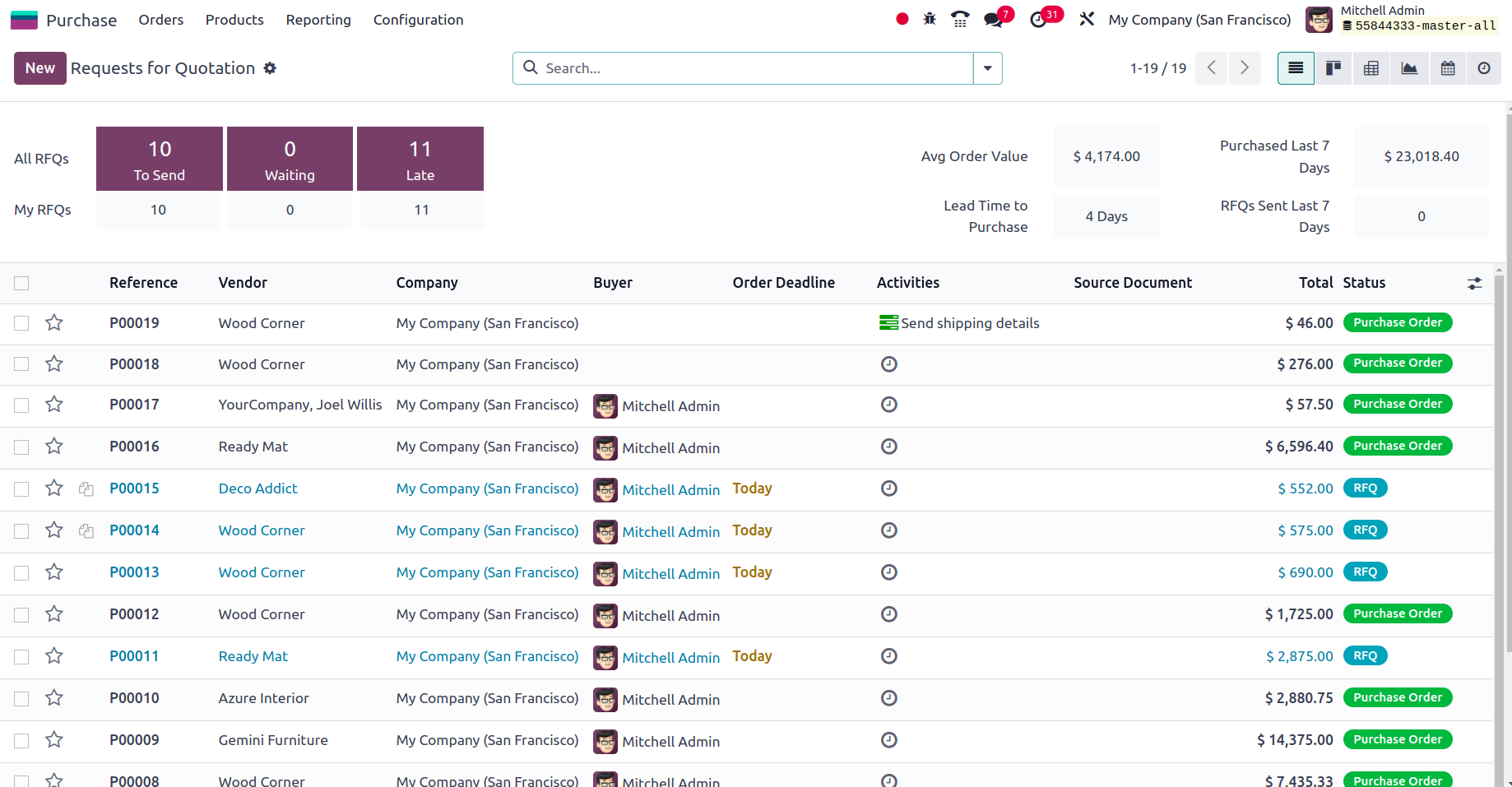Switch to the Kanban view
The height and width of the screenshot is (787, 1512).
(1333, 68)
